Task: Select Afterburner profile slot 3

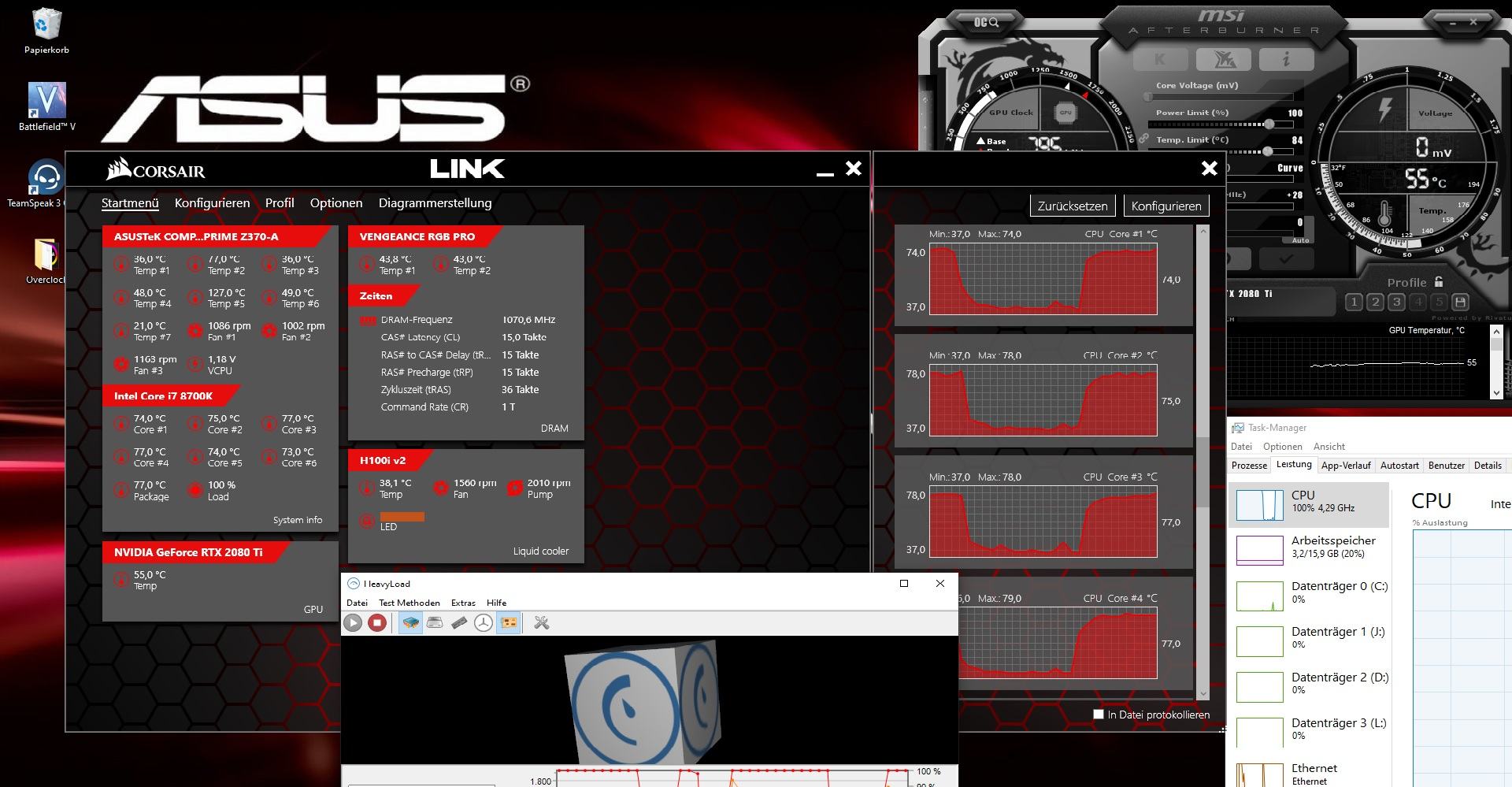Action: (1396, 302)
